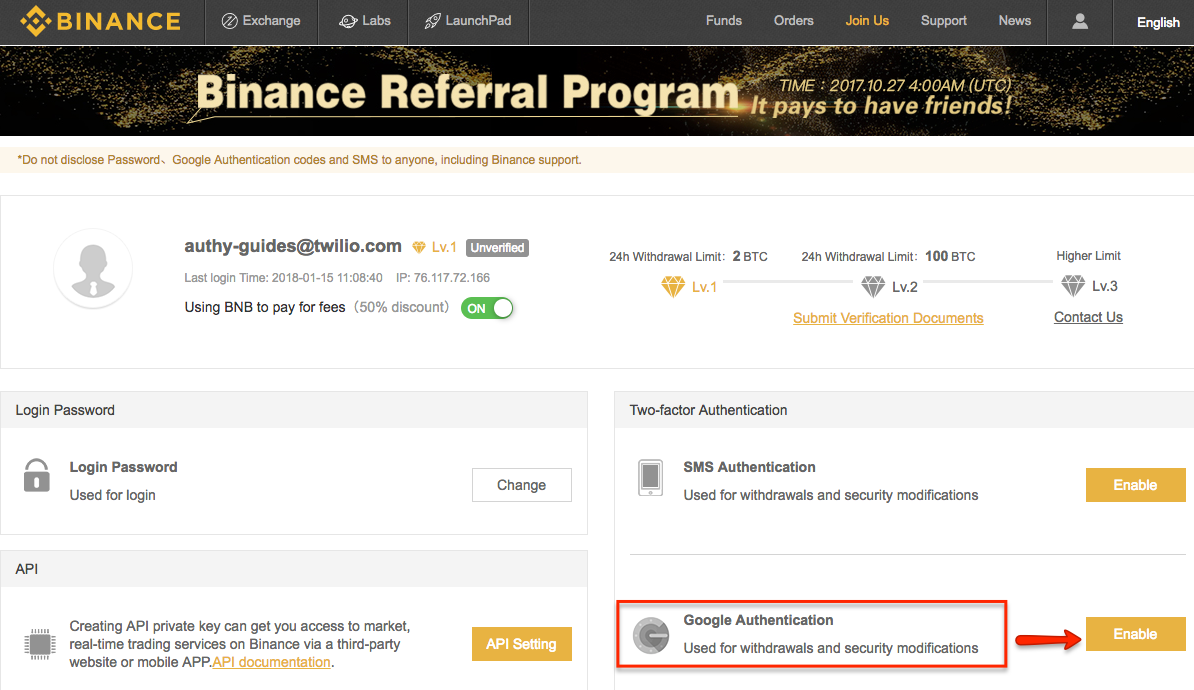Click the Contact Us link
The height and width of the screenshot is (690, 1194).
[x=1088, y=317]
